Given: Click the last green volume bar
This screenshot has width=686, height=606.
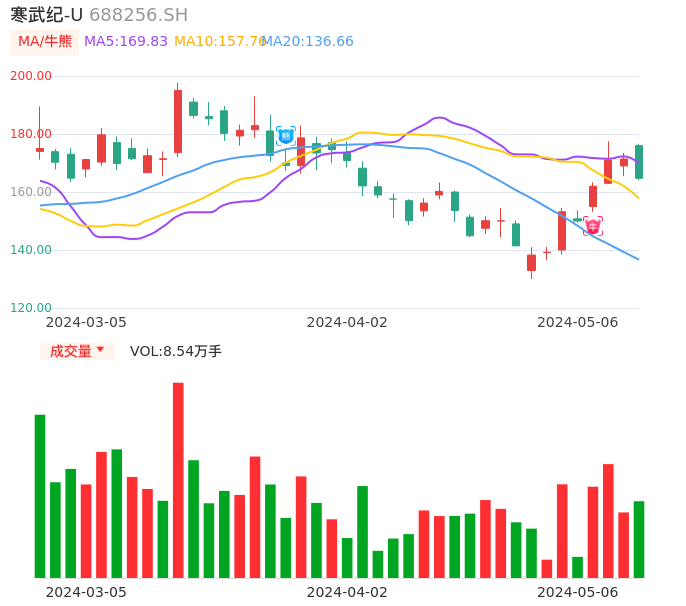Looking at the screenshot, I should 639,539.
